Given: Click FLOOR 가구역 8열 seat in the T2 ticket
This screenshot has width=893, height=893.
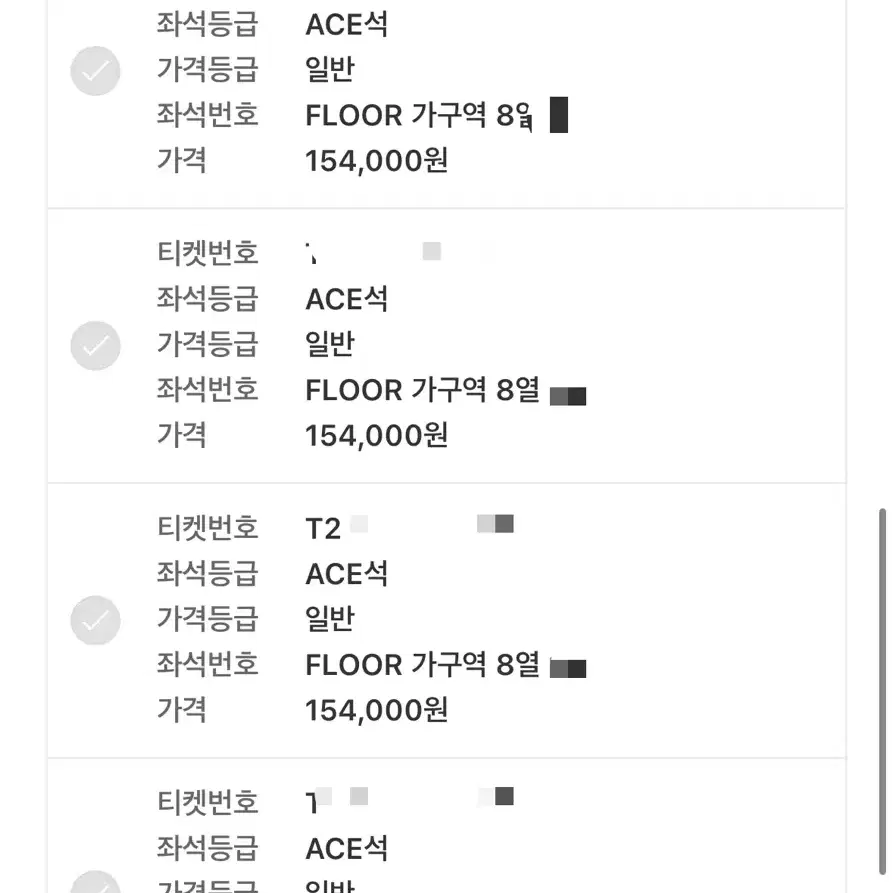Looking at the screenshot, I should click(x=445, y=665).
